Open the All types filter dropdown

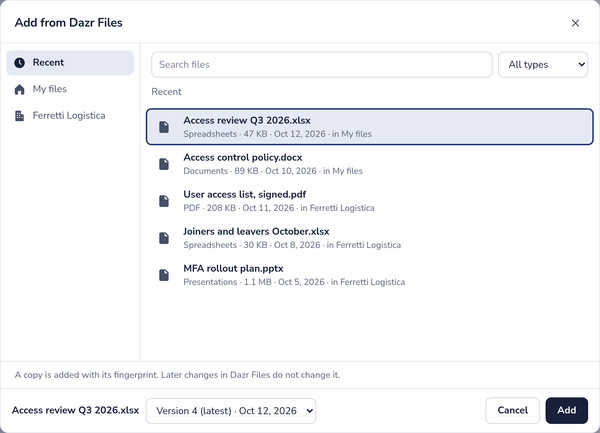pyautogui.click(x=543, y=65)
